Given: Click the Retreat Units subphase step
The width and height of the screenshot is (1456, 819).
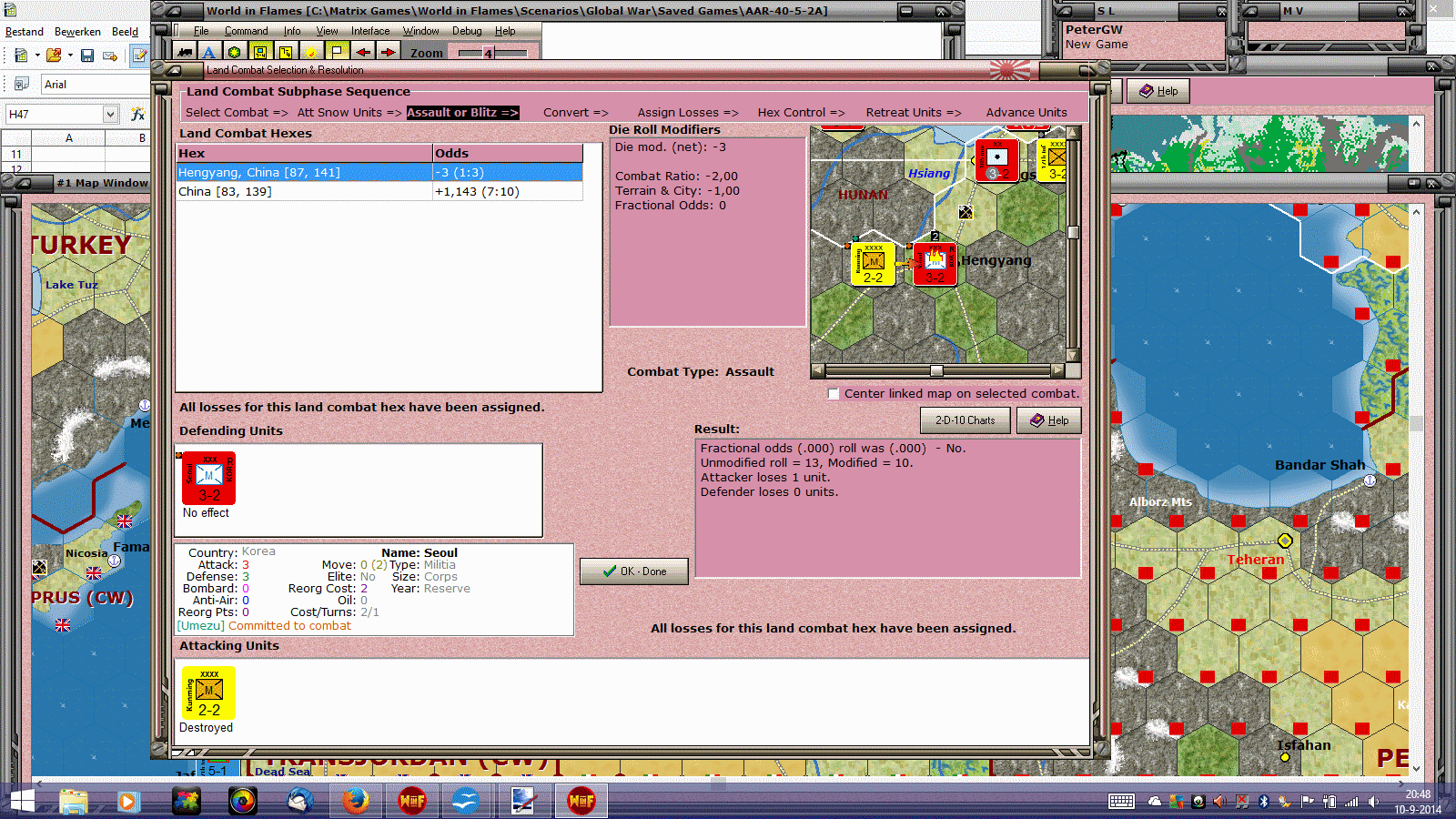Looking at the screenshot, I should point(914,113).
